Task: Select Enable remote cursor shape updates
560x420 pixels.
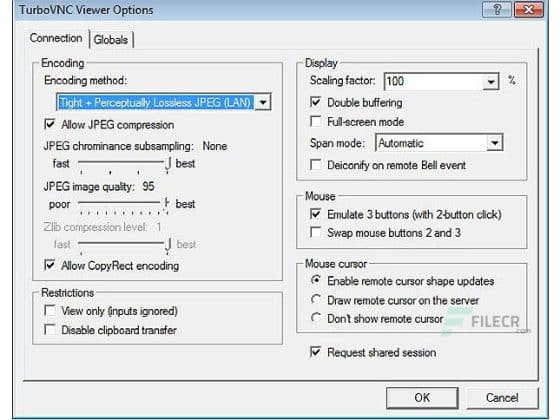Action: coord(316,280)
